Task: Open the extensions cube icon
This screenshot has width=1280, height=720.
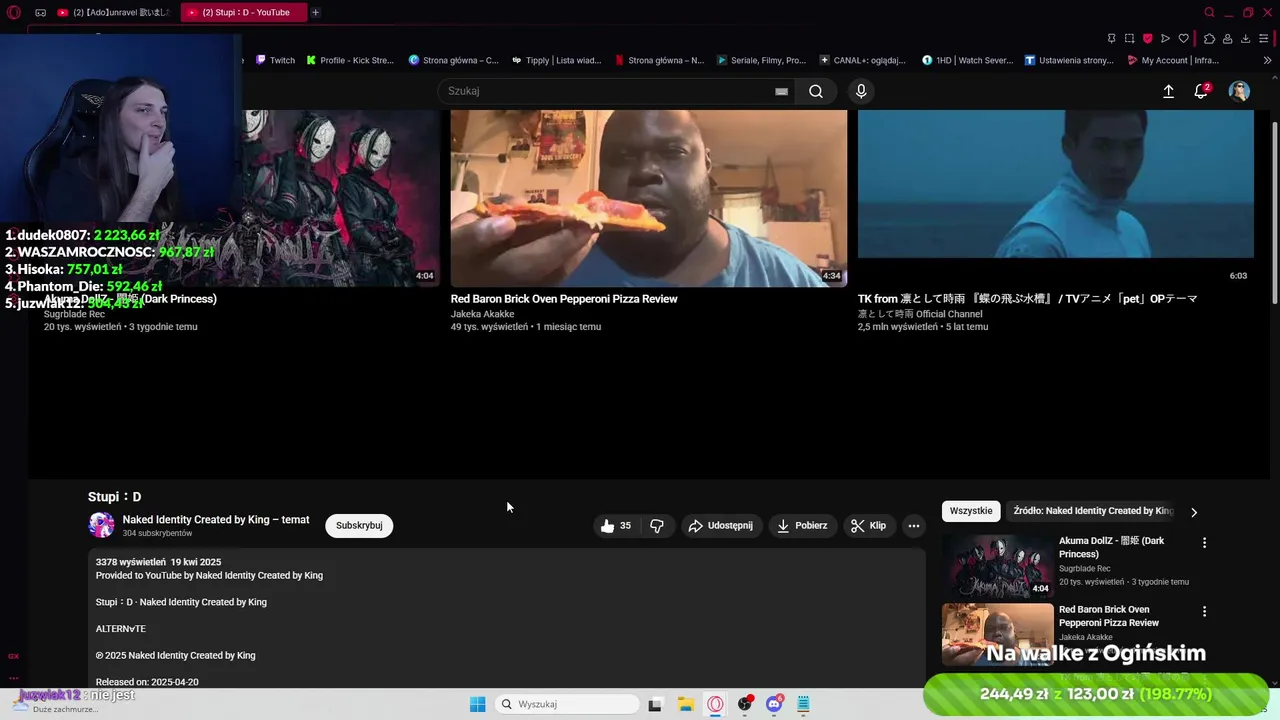Action: 1209,39
